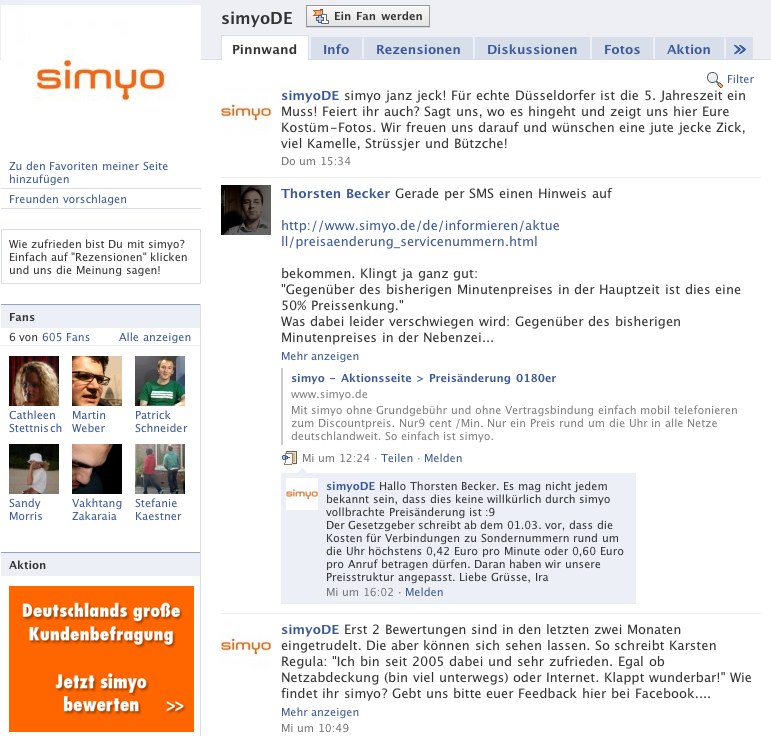Expand more tabs with double-arrow tab
Screen dimensions: 771x736
(739, 49)
